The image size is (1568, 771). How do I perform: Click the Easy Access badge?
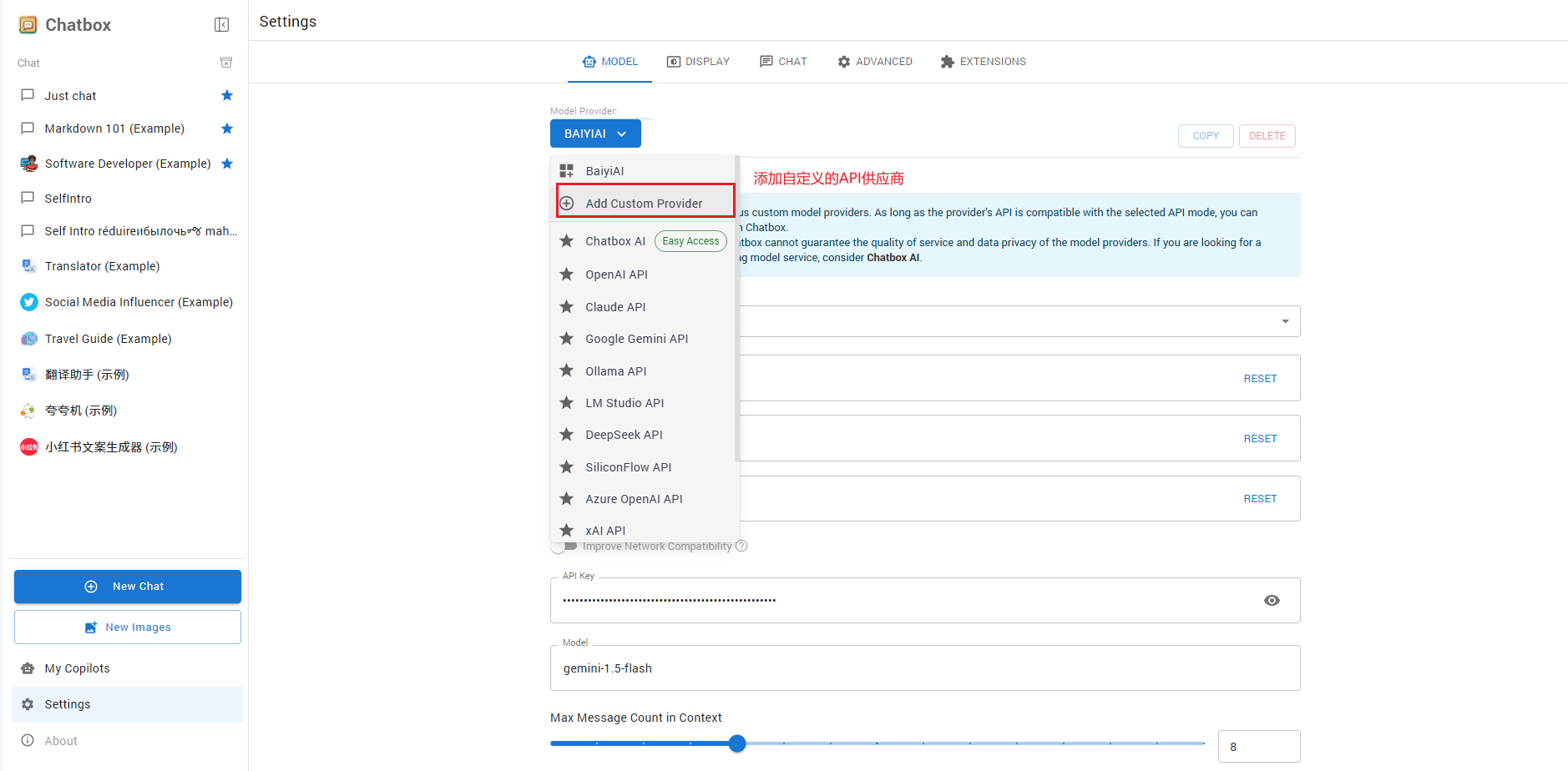point(690,241)
